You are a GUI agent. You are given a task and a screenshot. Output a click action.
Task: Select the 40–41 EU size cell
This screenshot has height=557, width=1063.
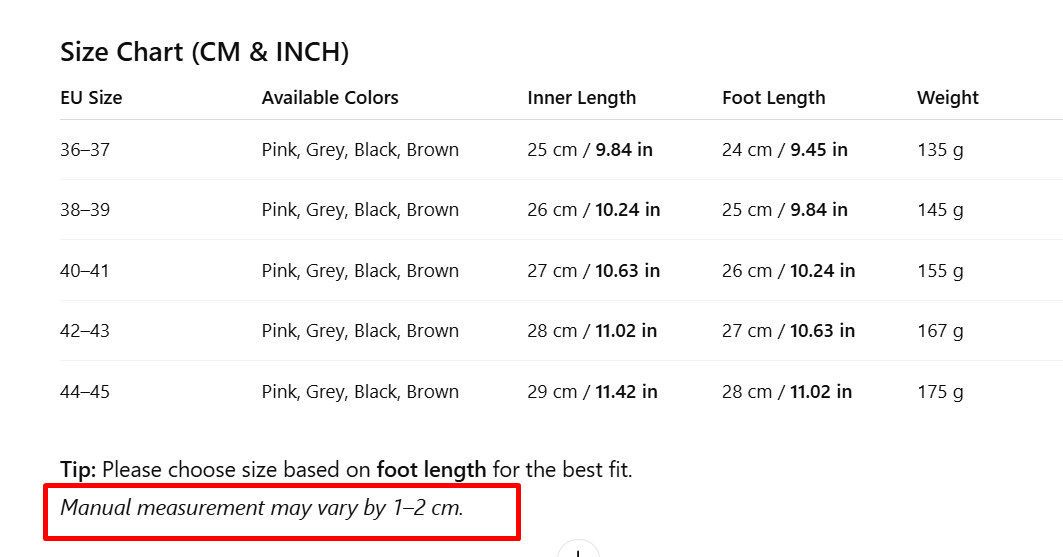click(85, 271)
